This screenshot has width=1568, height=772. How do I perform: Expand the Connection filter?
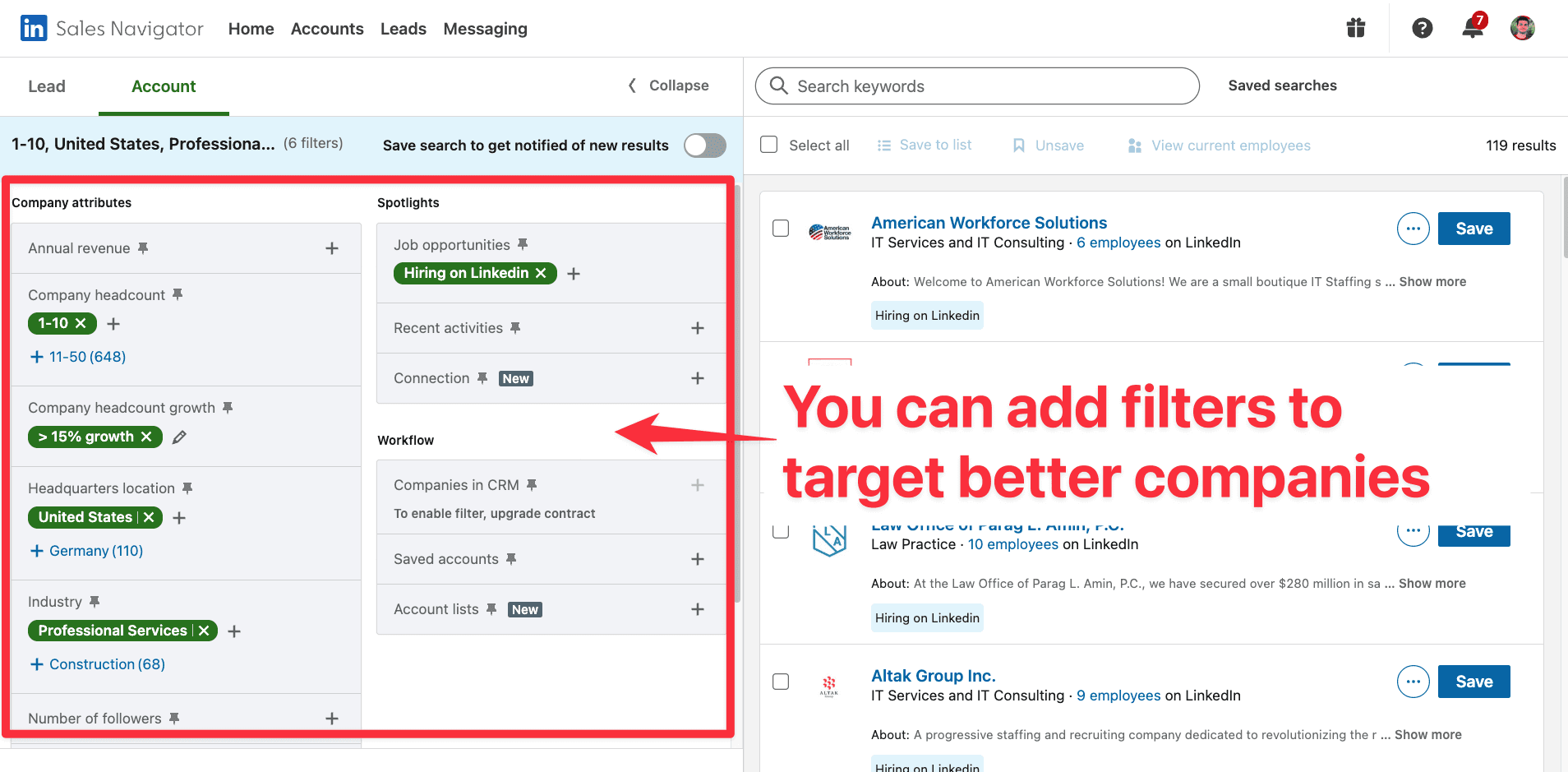pos(698,378)
